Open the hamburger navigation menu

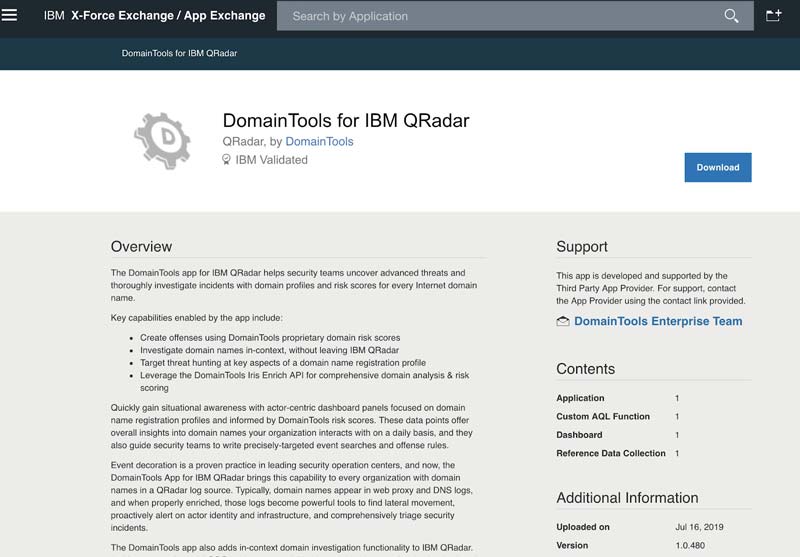[9, 15]
